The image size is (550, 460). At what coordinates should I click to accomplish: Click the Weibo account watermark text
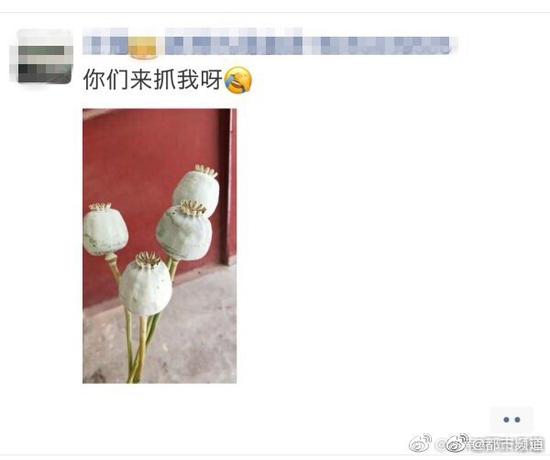(507, 445)
